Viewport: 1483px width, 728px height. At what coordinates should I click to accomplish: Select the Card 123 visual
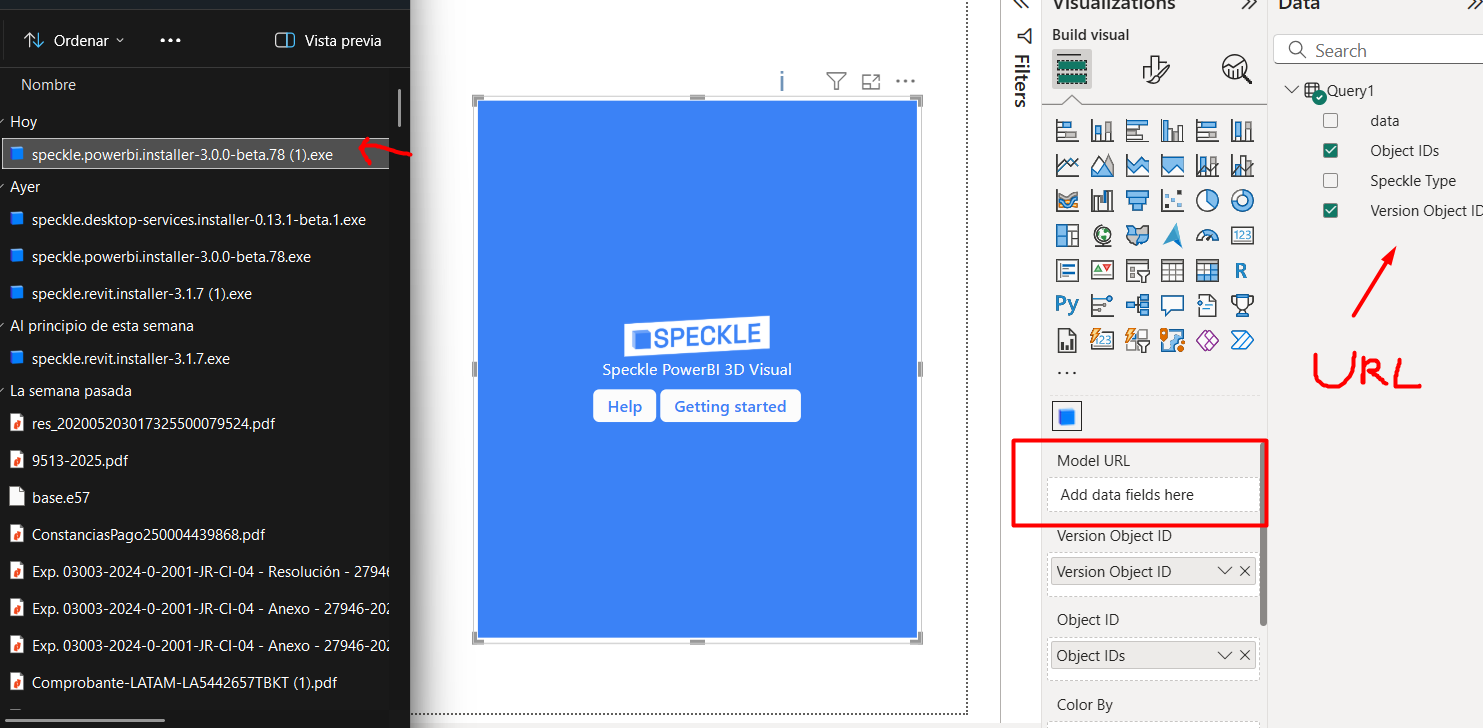tap(1242, 235)
